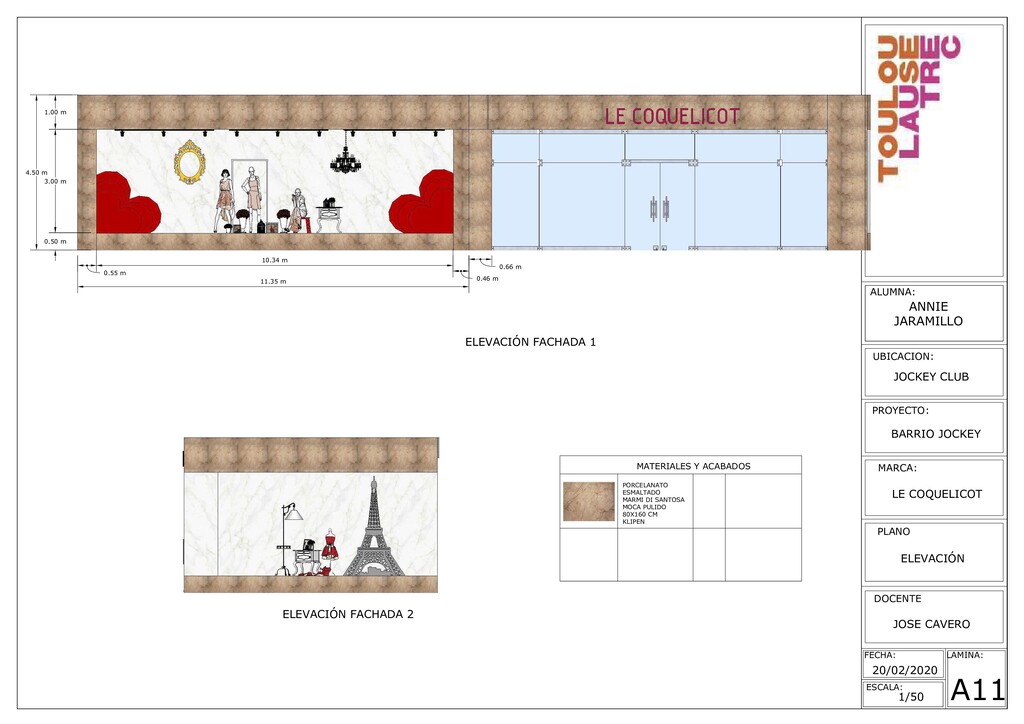Select the 0.66 m dimension

click(x=510, y=267)
